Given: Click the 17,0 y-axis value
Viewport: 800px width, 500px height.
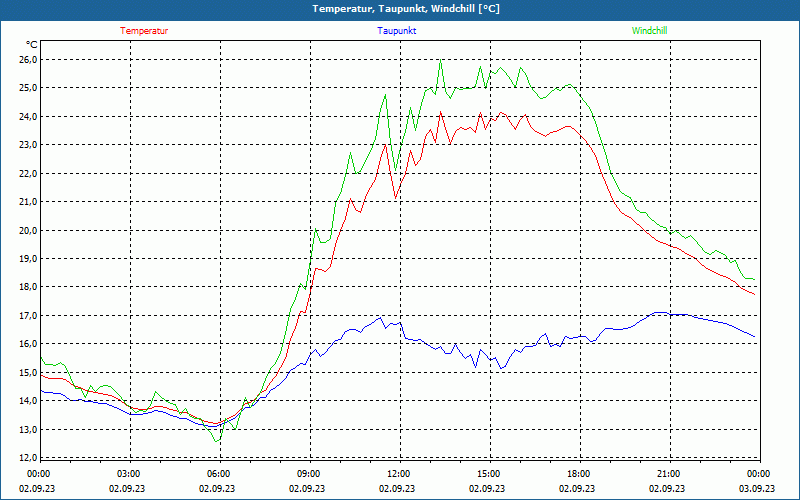Looking at the screenshot, I should 29,315.
